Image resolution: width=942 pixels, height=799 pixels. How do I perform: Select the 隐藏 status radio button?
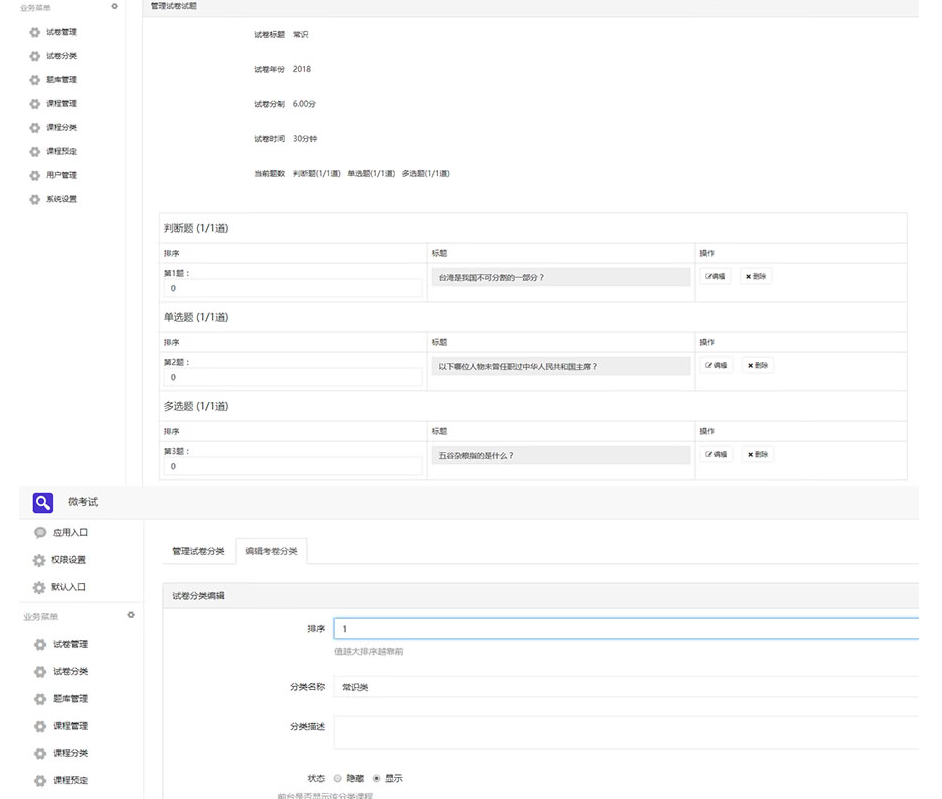(338, 778)
